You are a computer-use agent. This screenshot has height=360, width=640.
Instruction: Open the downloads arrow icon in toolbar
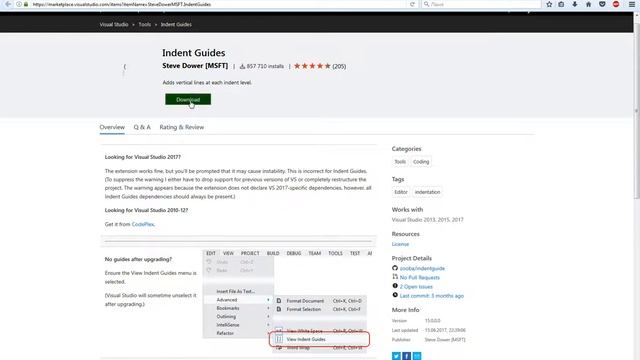[575, 4]
